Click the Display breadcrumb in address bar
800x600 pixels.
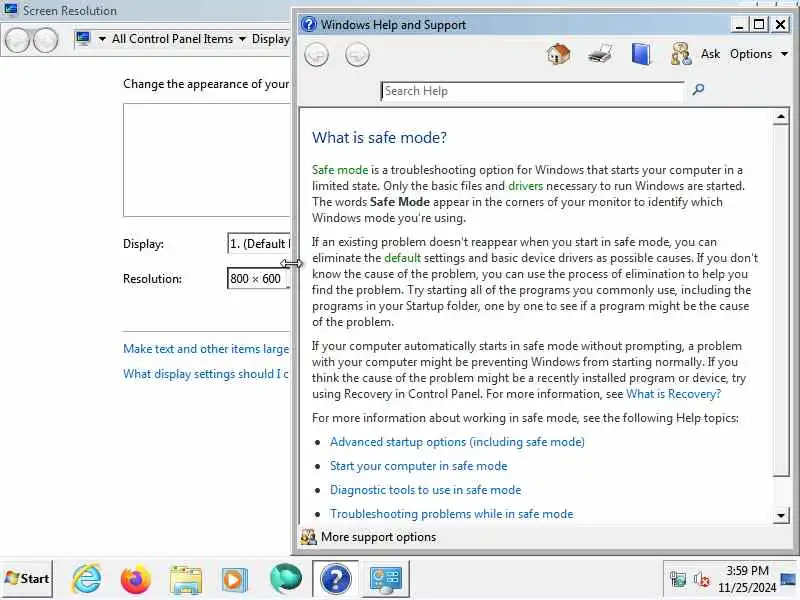coord(270,39)
